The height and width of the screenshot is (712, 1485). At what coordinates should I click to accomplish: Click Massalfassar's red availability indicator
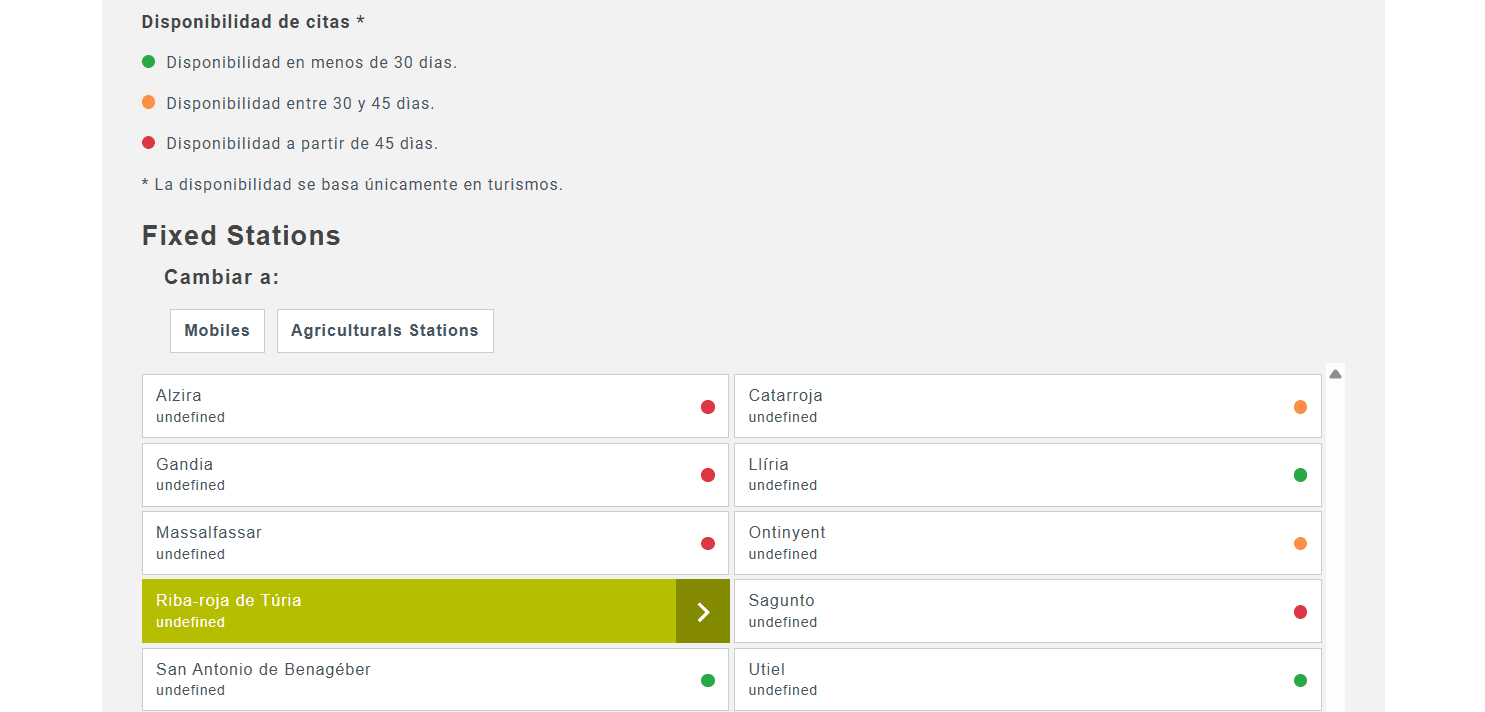tap(708, 544)
